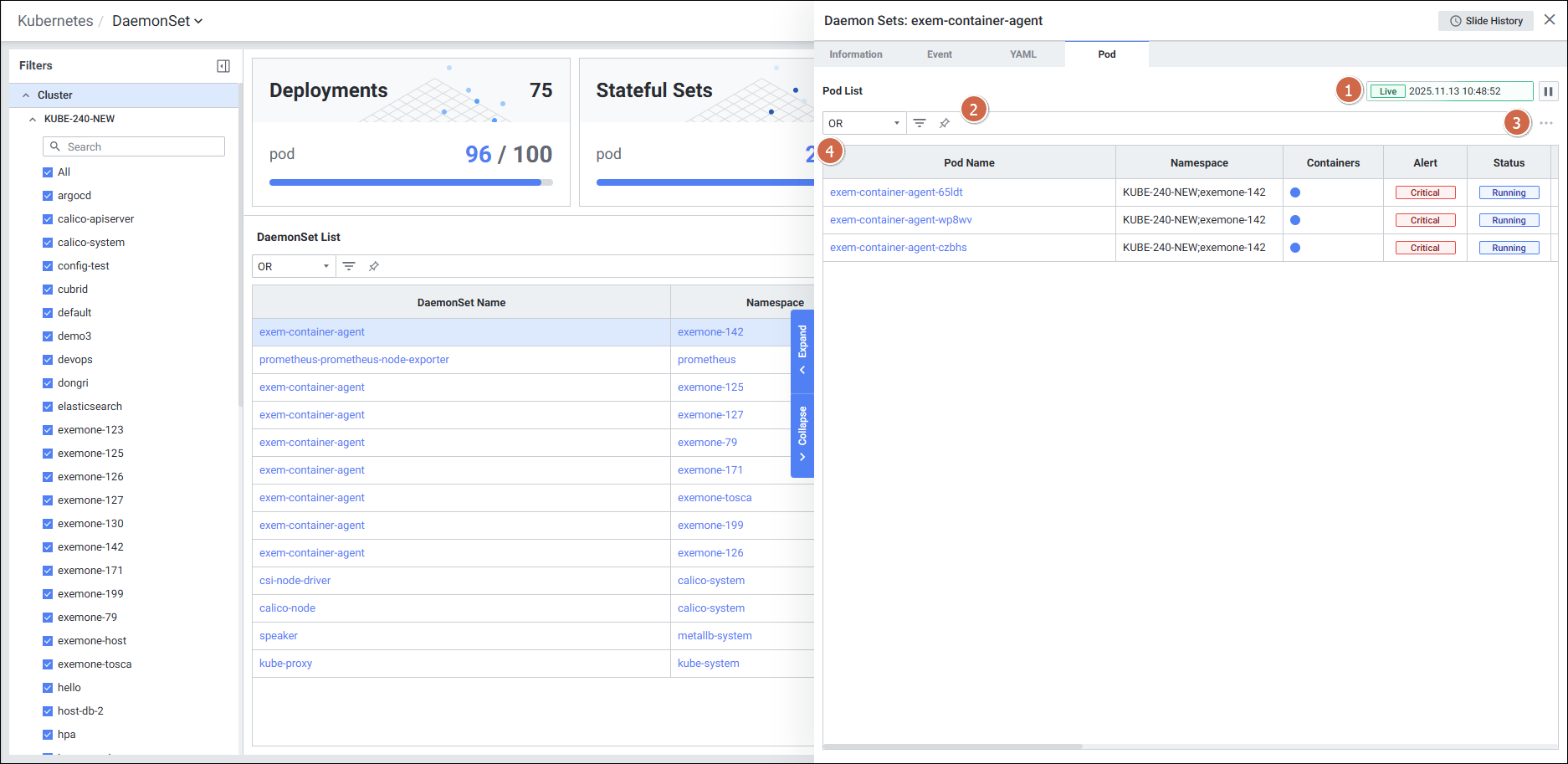This screenshot has height=764, width=1568.
Task: Collapse the KUBE-240-NEW cluster tree node
Action: (x=33, y=119)
